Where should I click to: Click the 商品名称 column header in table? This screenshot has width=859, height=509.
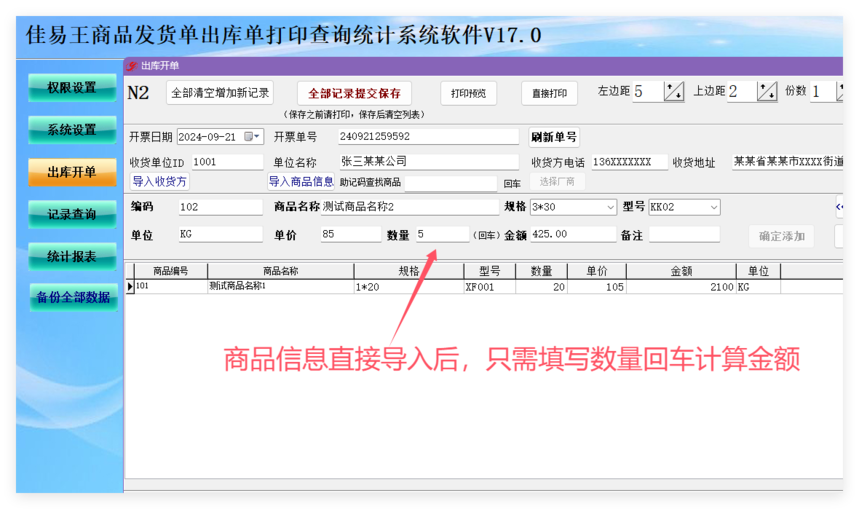(x=280, y=271)
